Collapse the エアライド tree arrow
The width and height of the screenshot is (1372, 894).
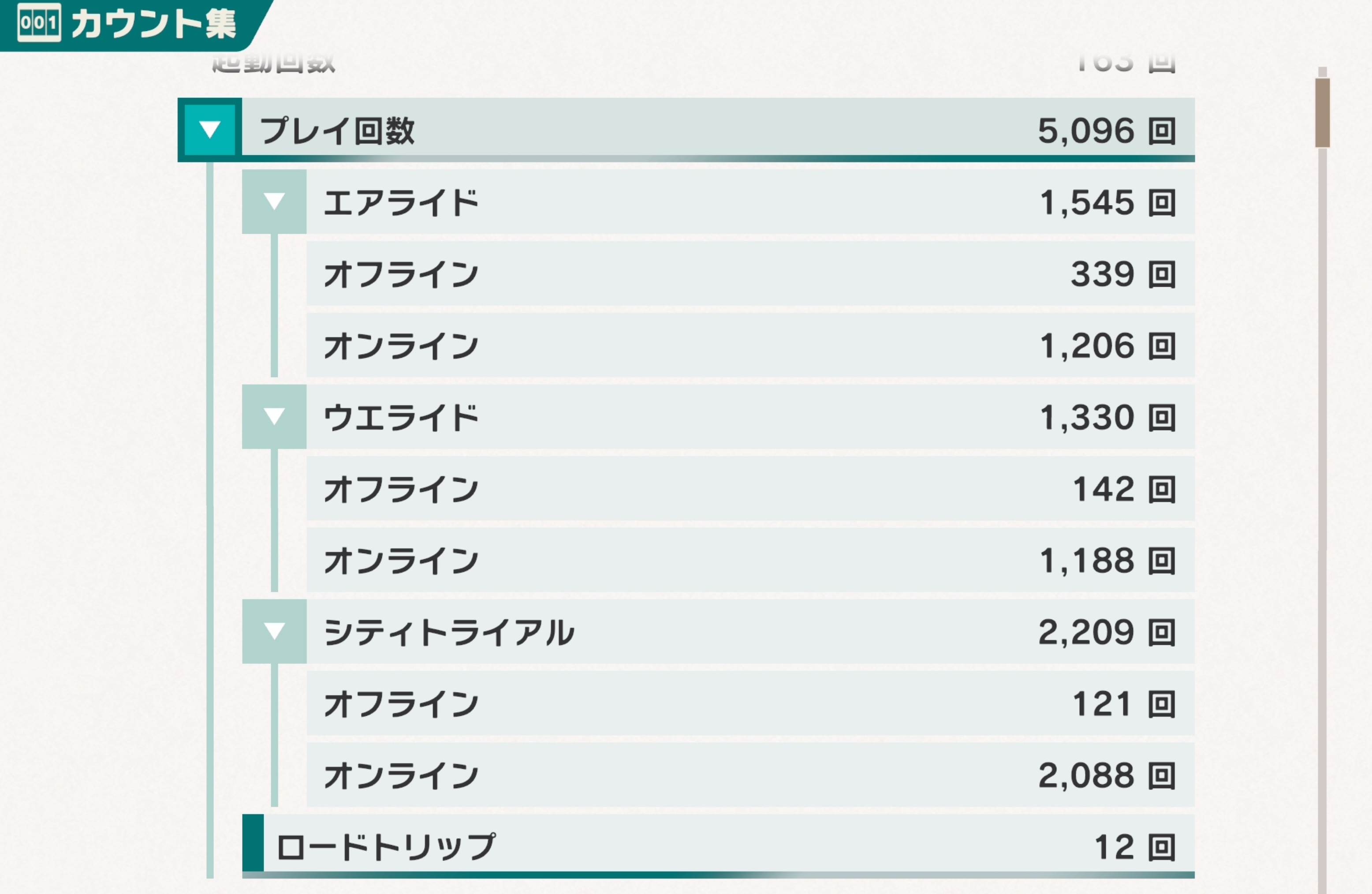coord(274,201)
